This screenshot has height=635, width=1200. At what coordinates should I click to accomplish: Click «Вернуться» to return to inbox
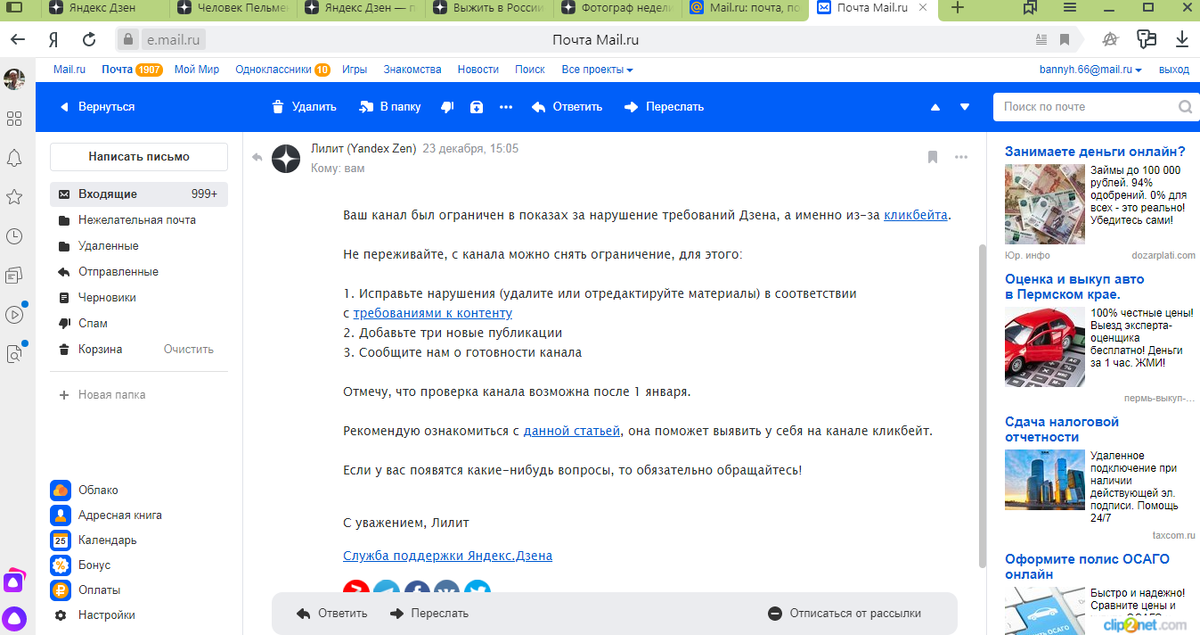[96, 107]
